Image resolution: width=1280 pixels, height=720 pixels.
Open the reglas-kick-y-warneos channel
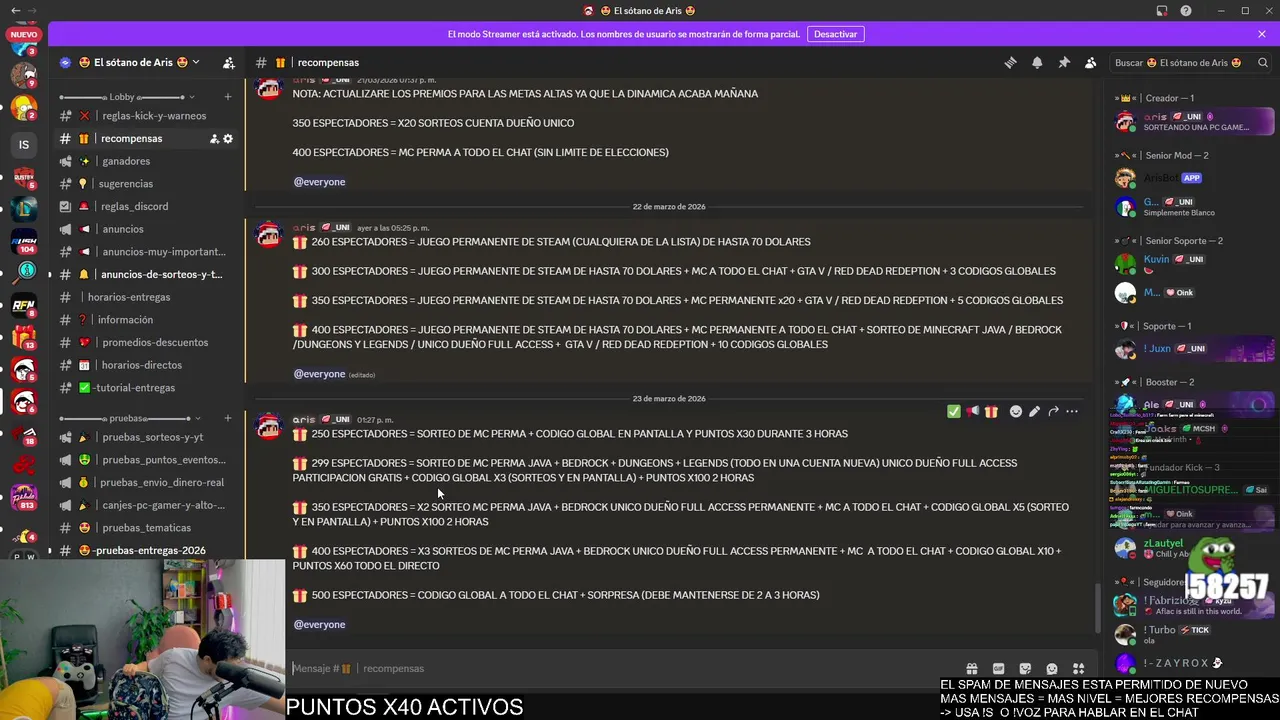pos(147,116)
